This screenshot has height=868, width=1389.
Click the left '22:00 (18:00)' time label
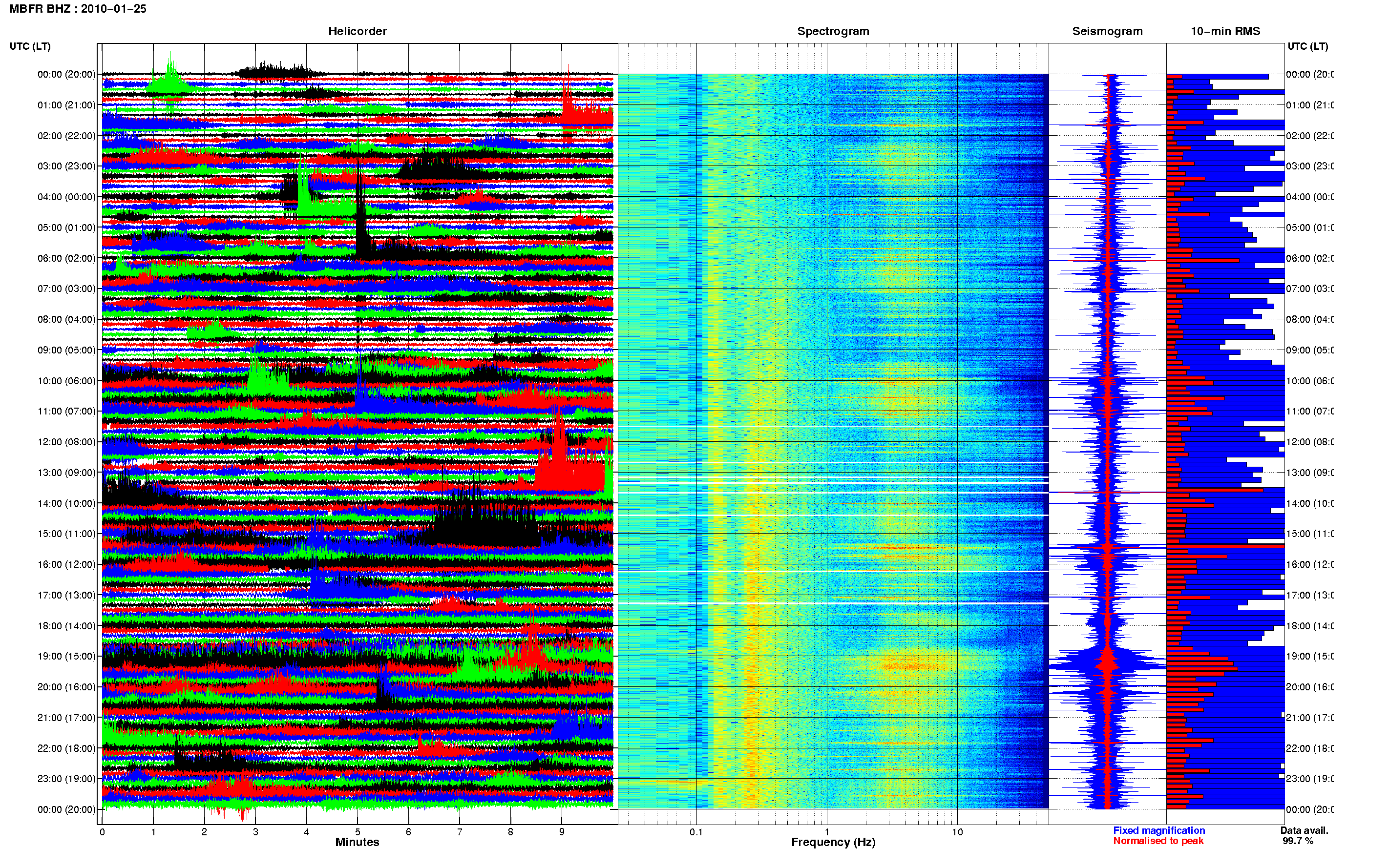pyautogui.click(x=66, y=748)
